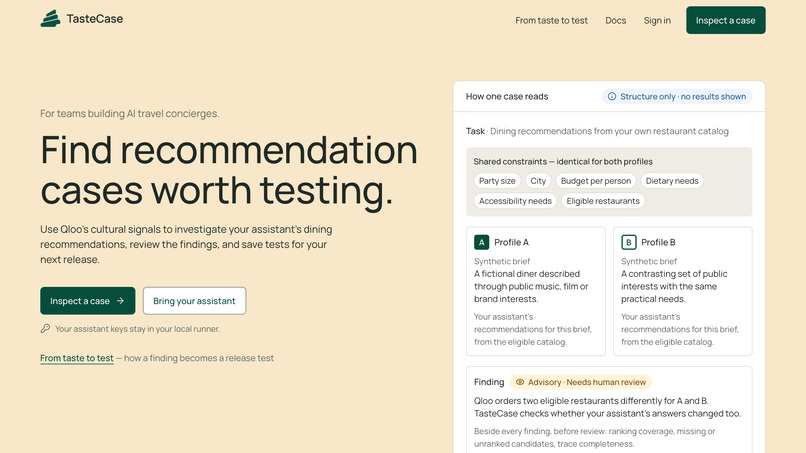Viewport: 806px width, 453px height.
Task: Select the Eligible restaurants chip
Action: pos(603,201)
